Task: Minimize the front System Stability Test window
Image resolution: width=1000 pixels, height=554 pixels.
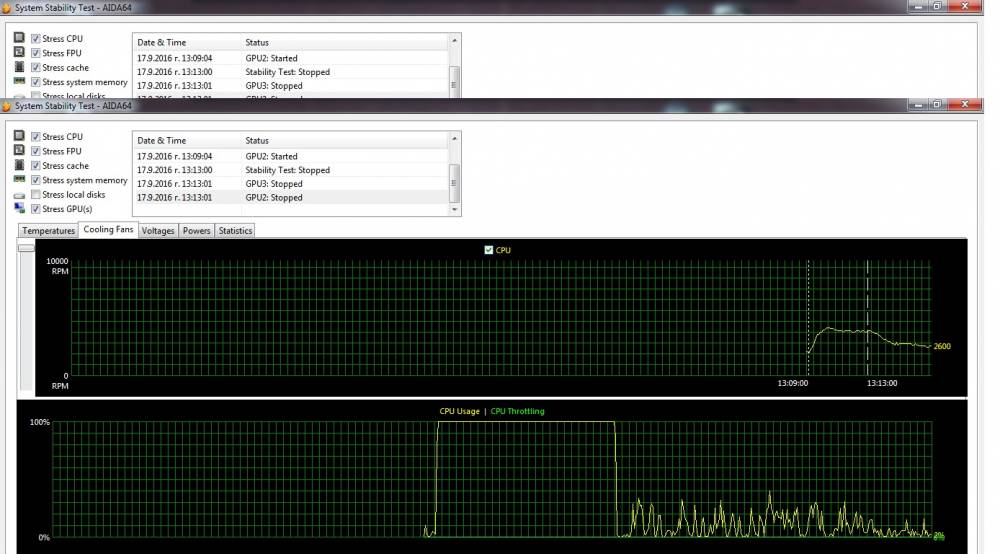Action: (x=918, y=105)
